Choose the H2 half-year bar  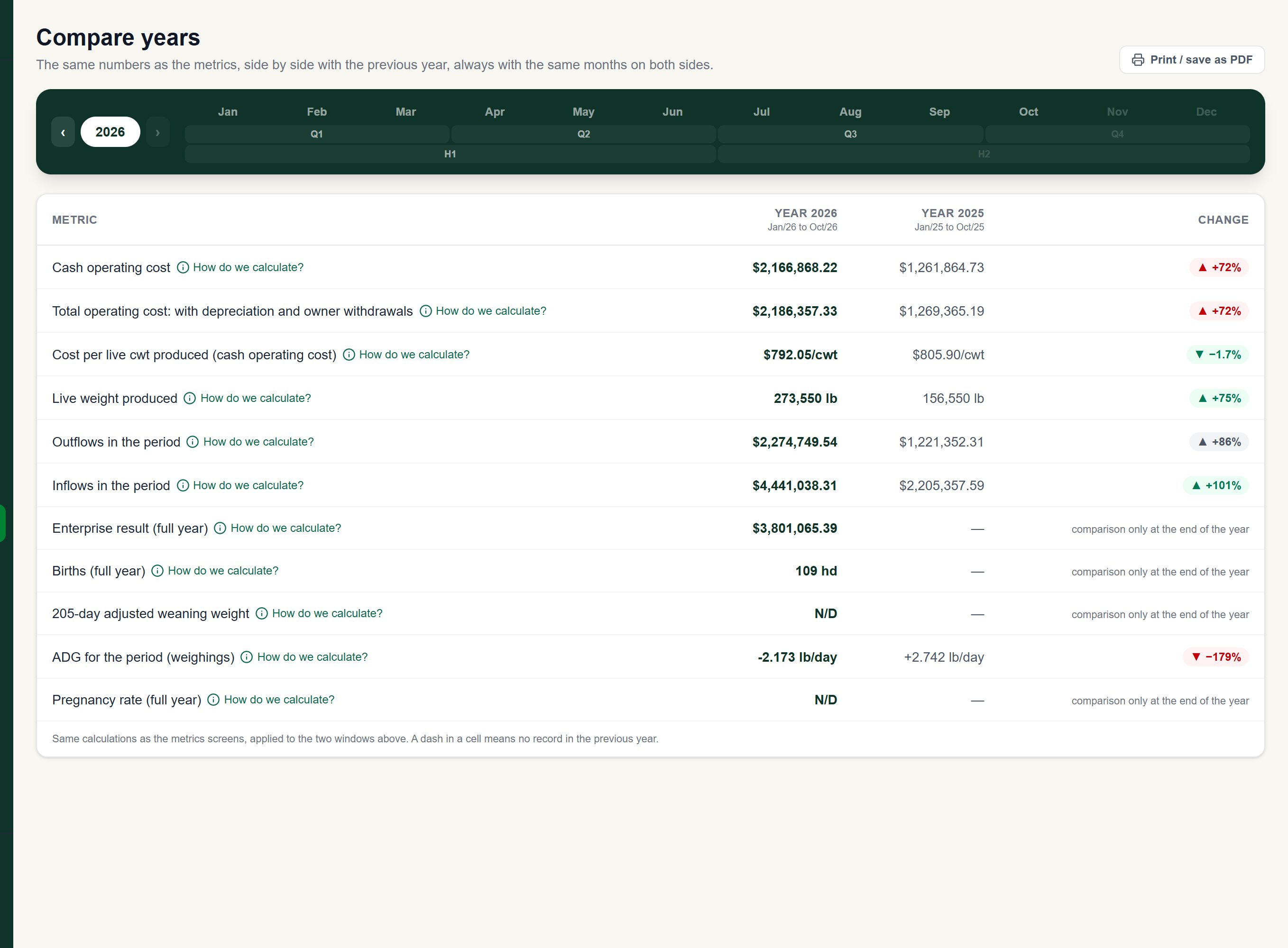point(984,155)
